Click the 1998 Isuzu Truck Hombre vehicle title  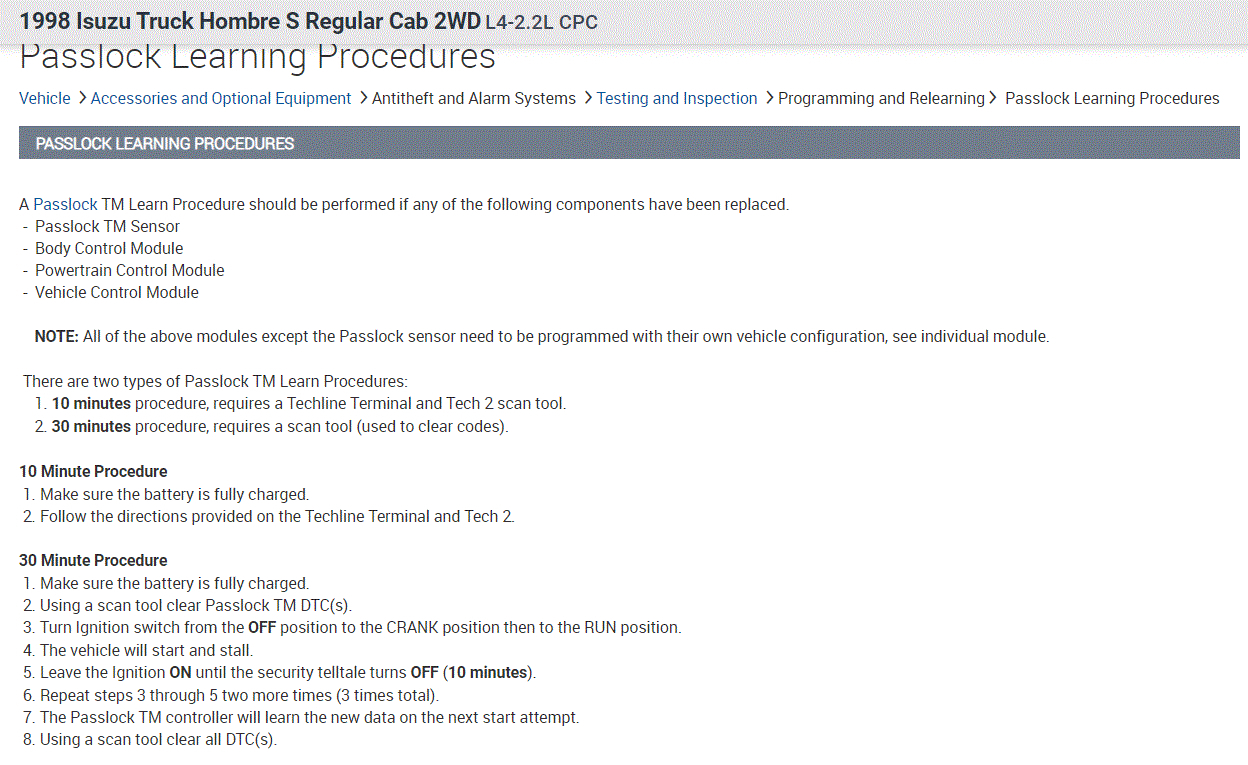coord(250,21)
